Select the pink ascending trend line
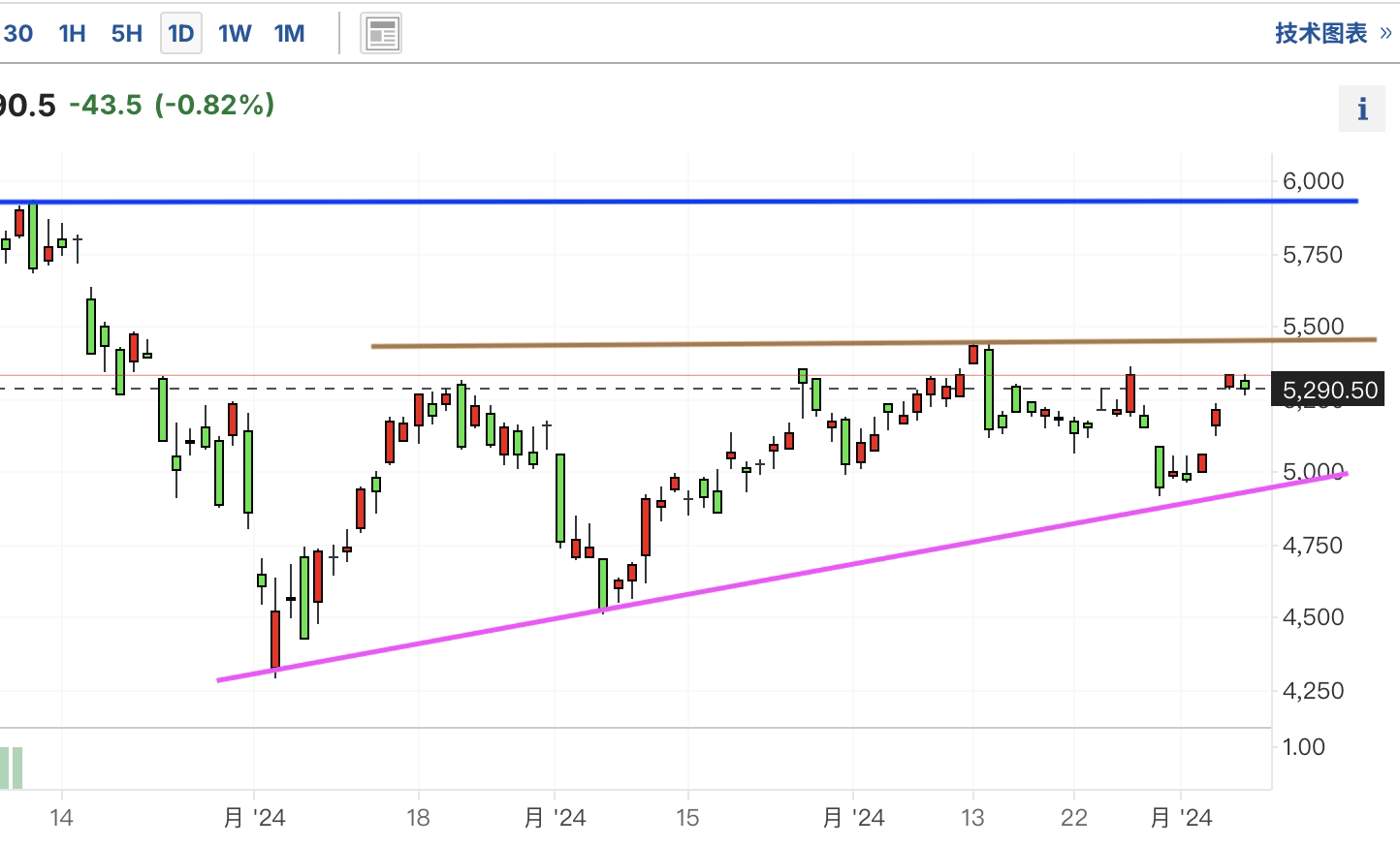The image size is (1400, 847). (781, 577)
